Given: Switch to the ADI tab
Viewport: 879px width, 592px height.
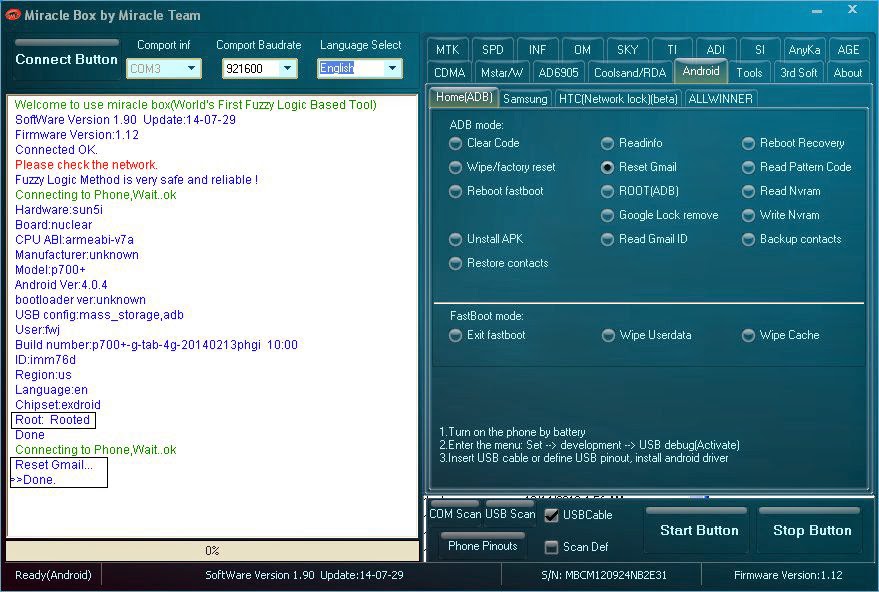Looking at the screenshot, I should point(715,50).
